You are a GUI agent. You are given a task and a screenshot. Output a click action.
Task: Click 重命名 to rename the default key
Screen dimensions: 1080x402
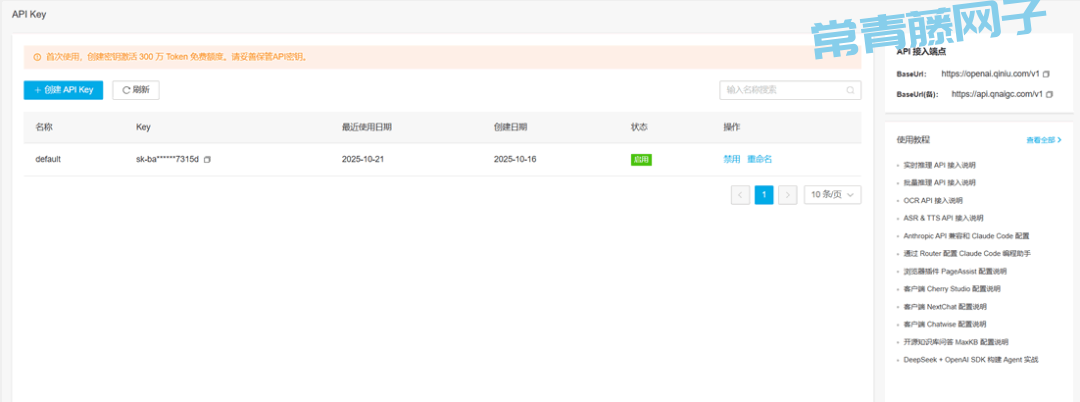pyautogui.click(x=760, y=159)
